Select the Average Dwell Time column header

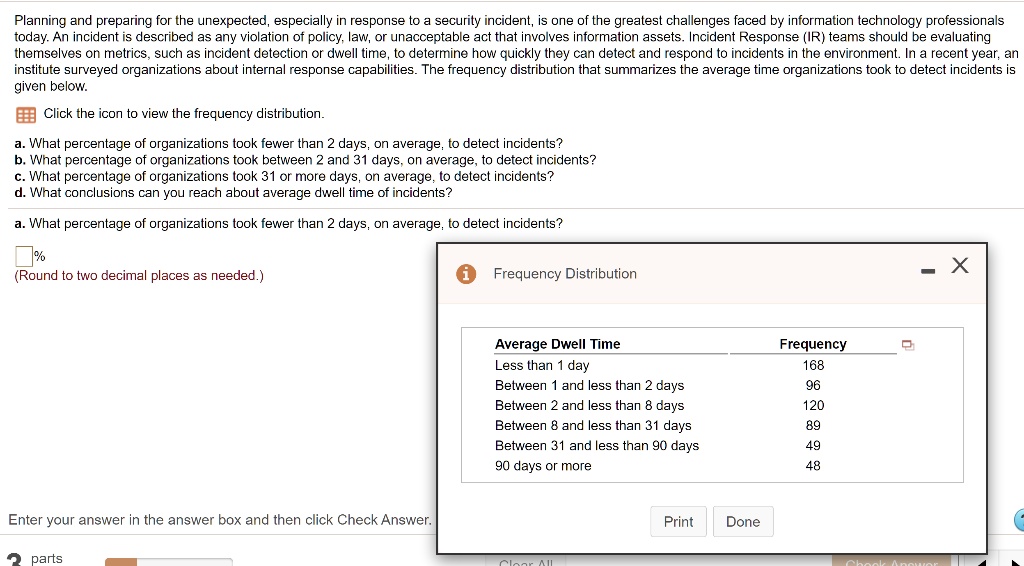[x=557, y=344]
